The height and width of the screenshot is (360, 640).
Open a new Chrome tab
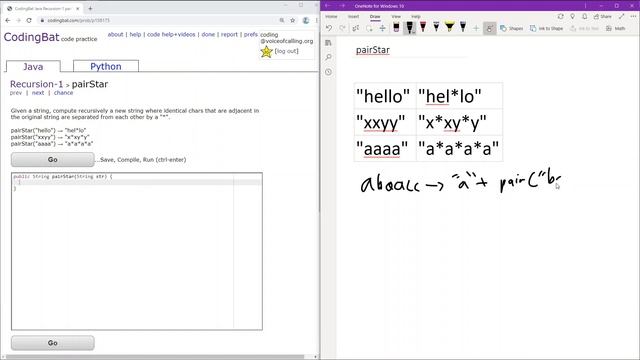90,8
